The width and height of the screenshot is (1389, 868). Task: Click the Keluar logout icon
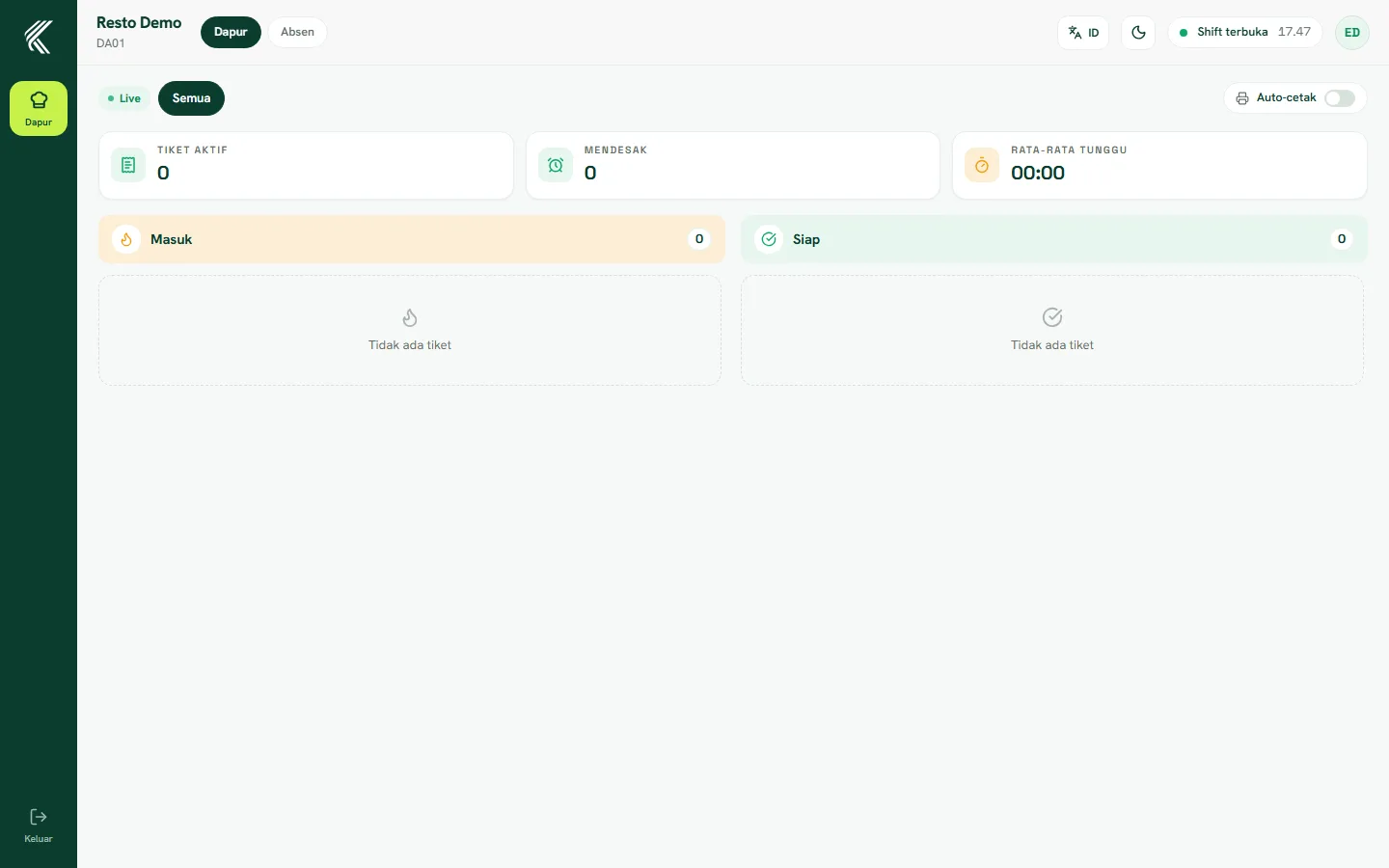39,817
